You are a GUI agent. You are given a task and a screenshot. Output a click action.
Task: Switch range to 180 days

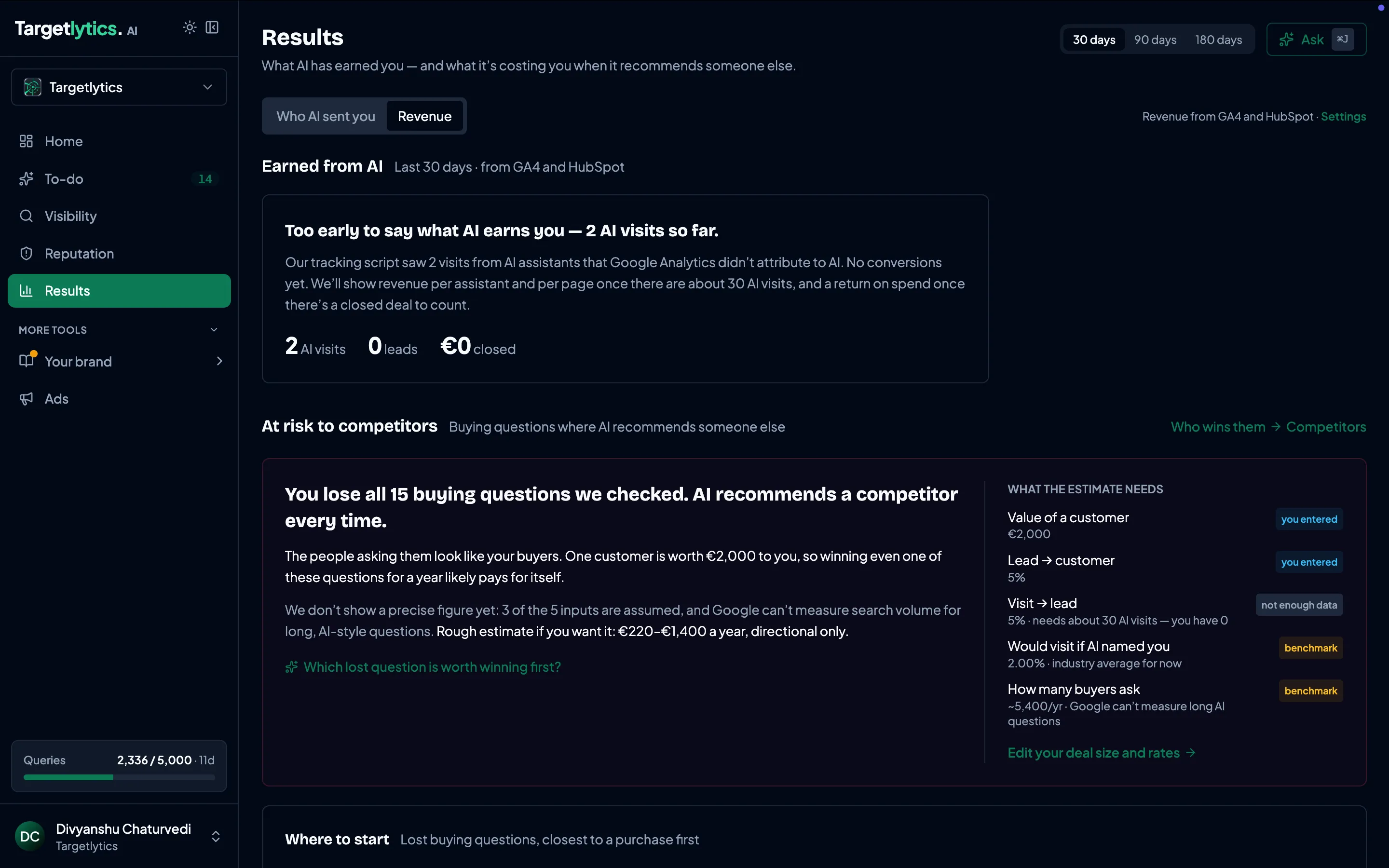1218,40
